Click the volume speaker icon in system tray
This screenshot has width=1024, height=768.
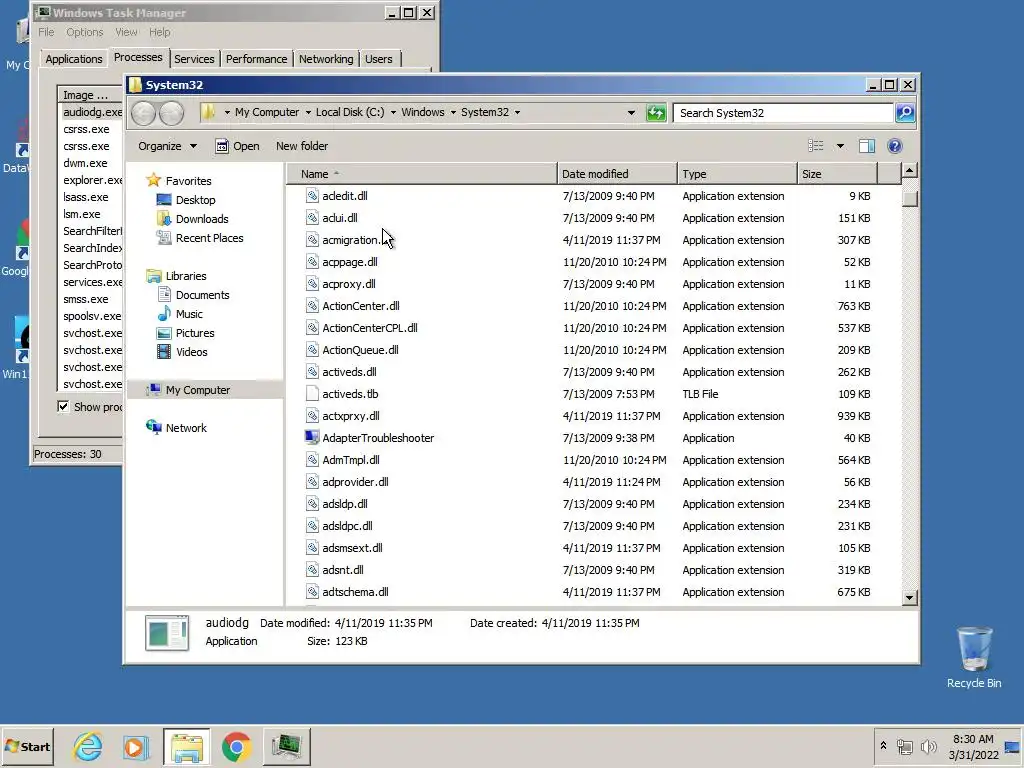click(x=928, y=746)
